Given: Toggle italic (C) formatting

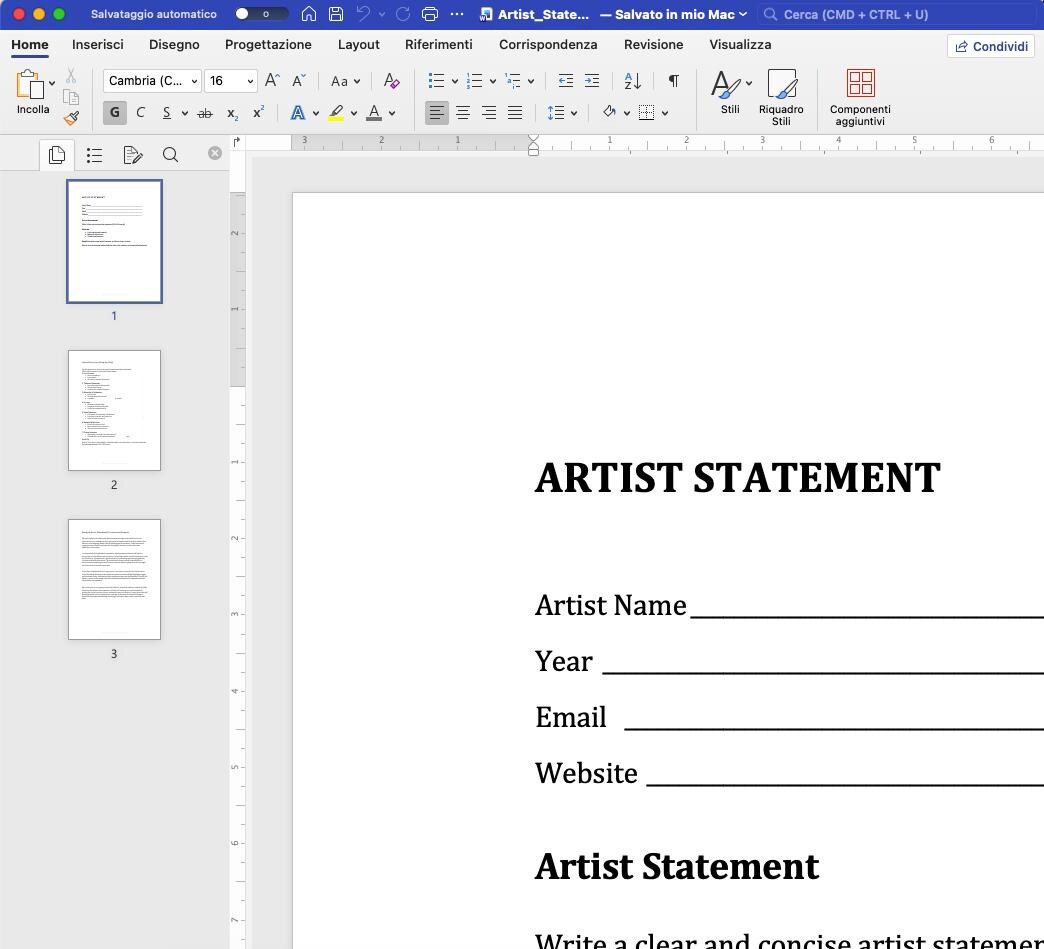Looking at the screenshot, I should tap(140, 113).
